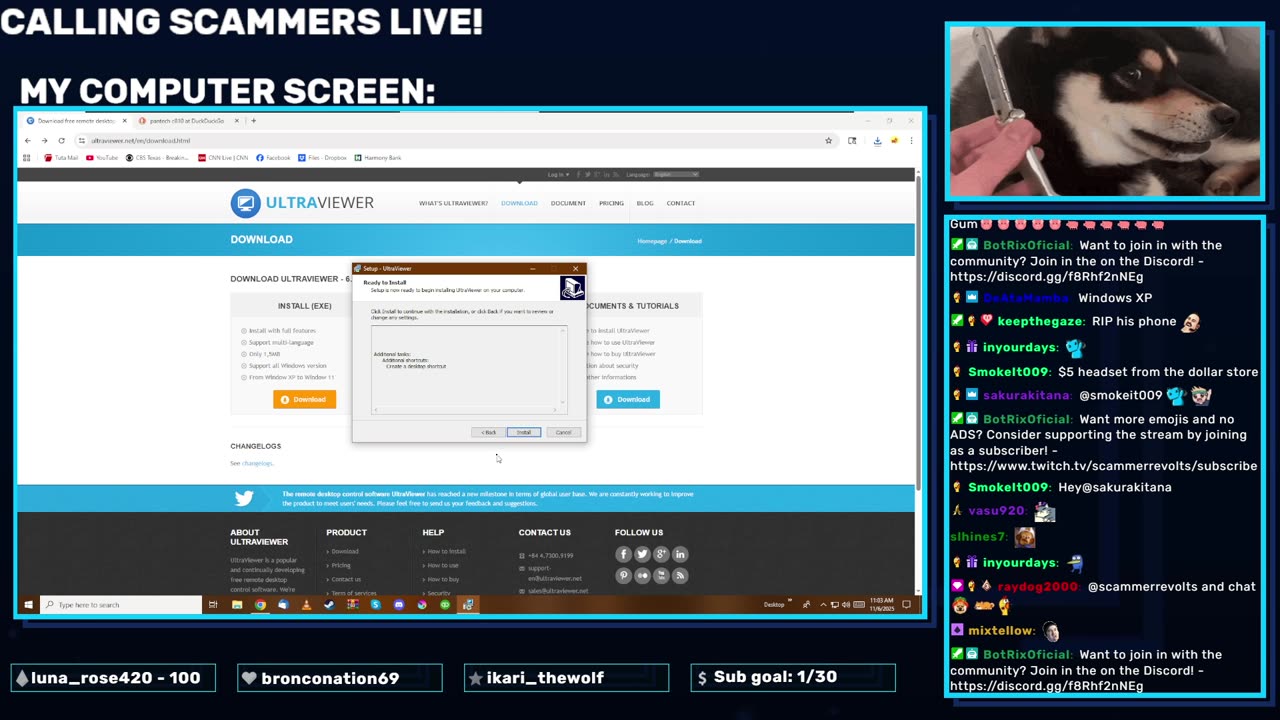Click the taskbar search box

click(121, 604)
